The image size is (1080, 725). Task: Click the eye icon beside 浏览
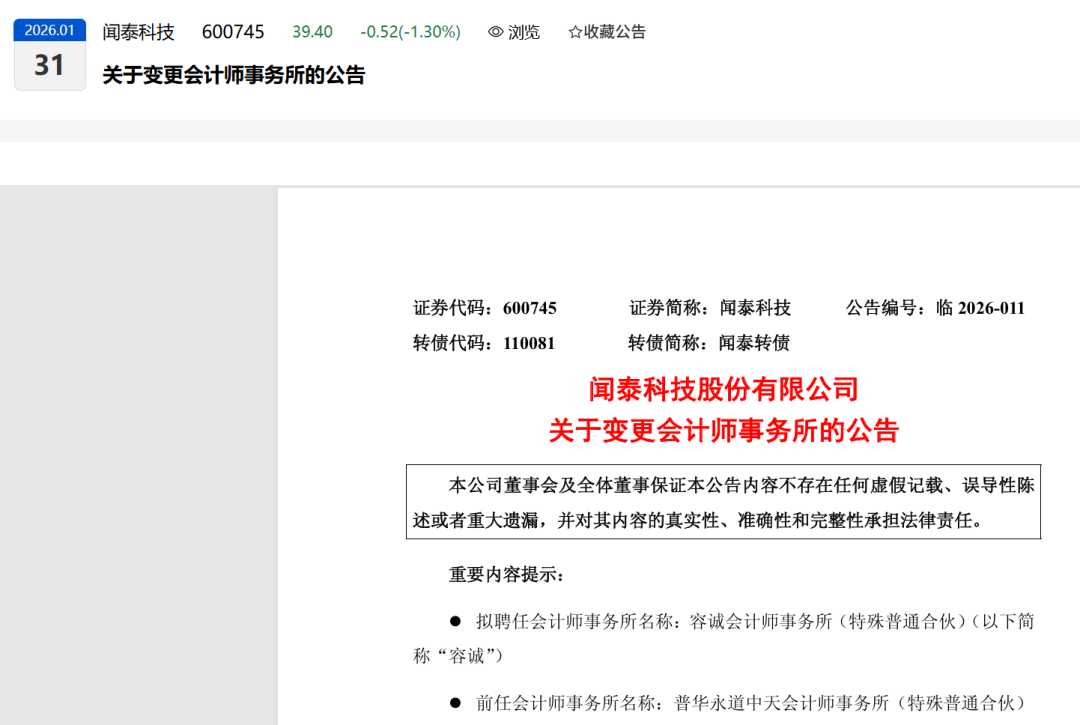tap(495, 32)
